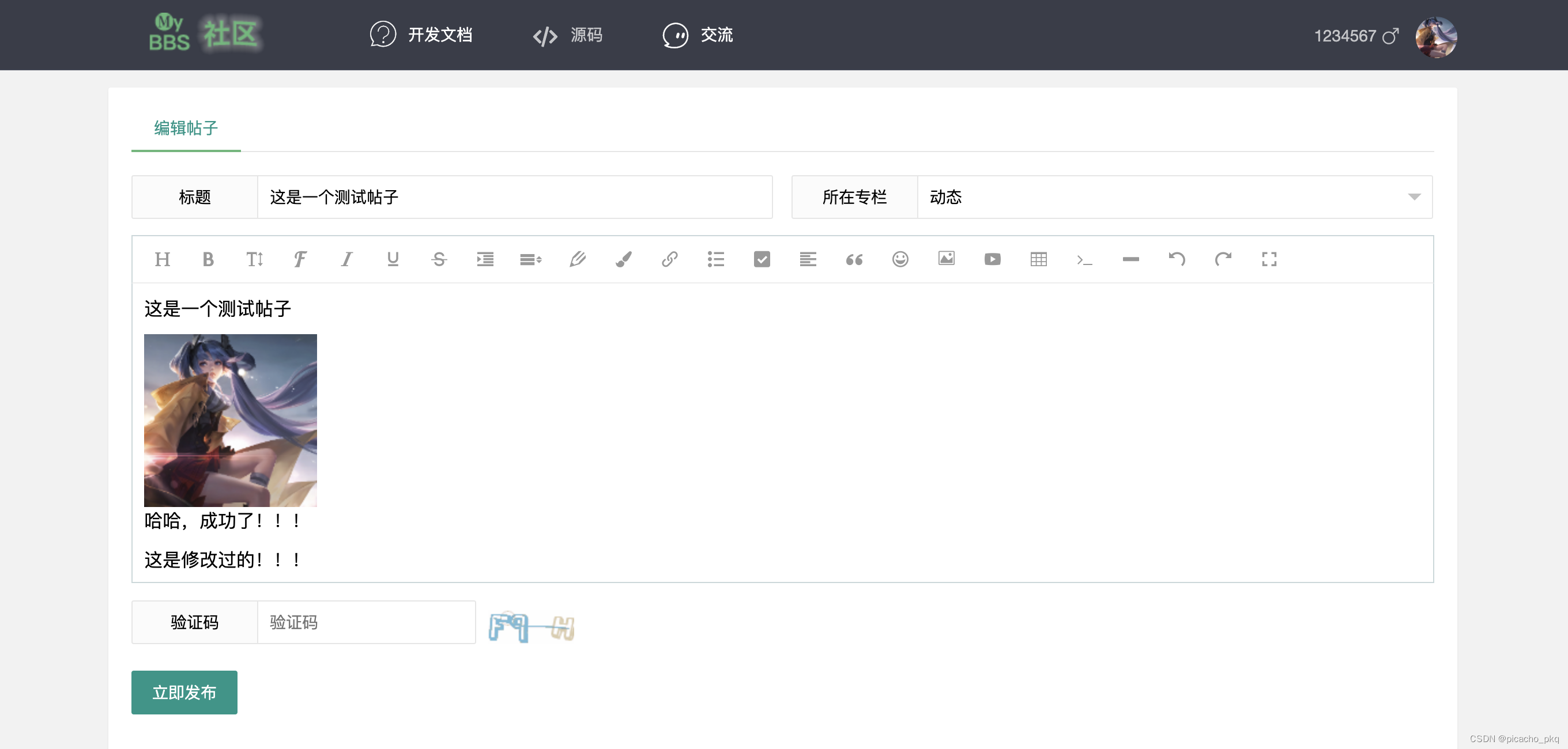
Task: Open the emoji picker icon
Action: tap(900, 259)
